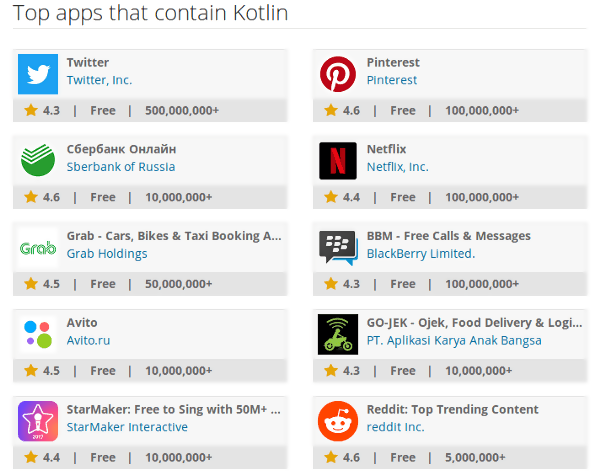Click the StarMaker Interactive developer link

127,427
